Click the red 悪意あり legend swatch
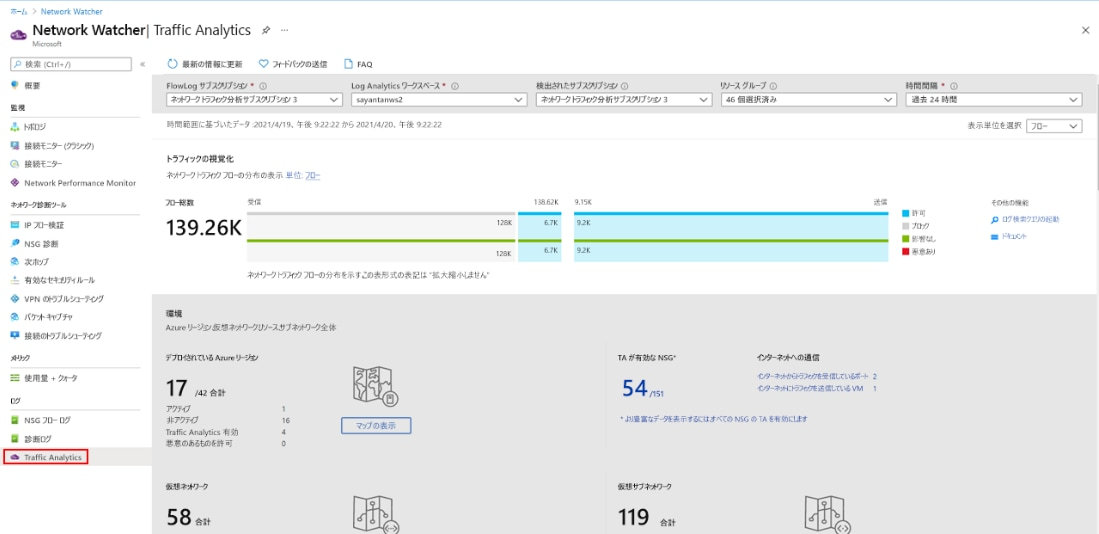 coord(906,251)
